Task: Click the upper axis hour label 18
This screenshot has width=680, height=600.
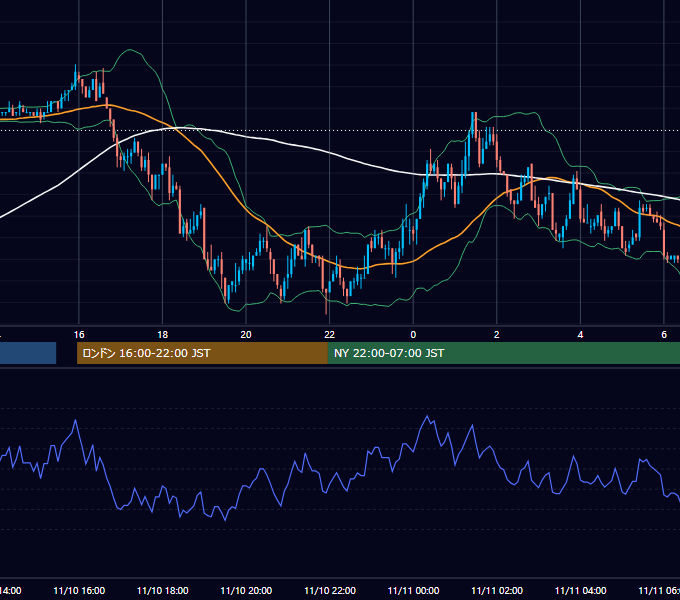Action: point(162,335)
